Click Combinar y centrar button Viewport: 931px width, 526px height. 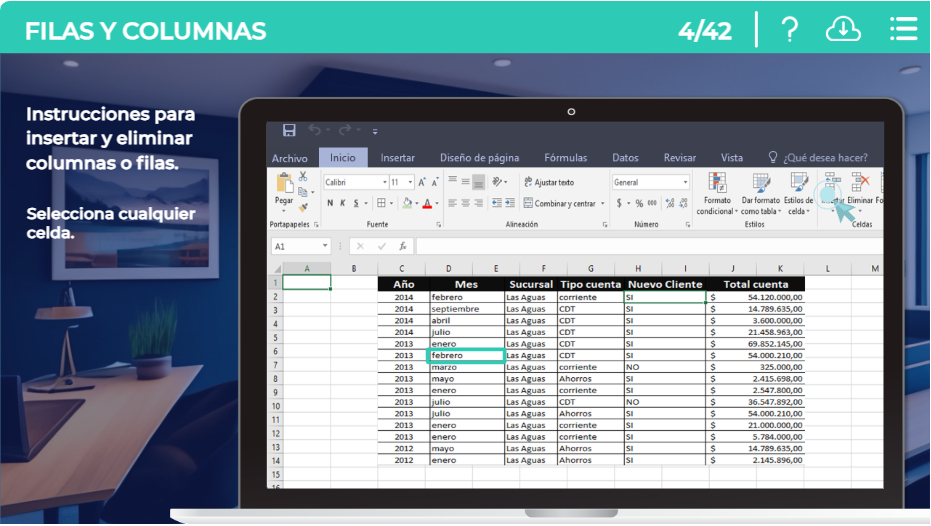click(x=564, y=203)
